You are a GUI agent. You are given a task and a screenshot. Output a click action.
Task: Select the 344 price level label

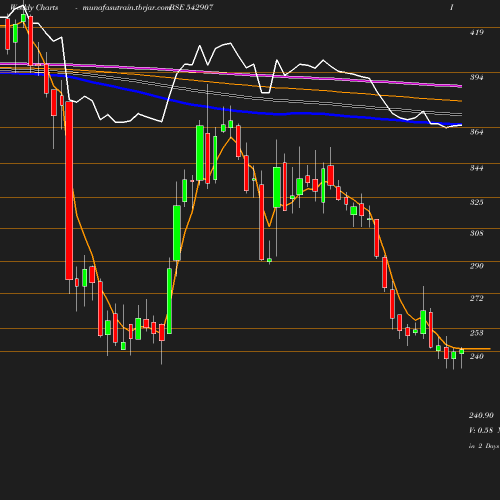pos(477,168)
